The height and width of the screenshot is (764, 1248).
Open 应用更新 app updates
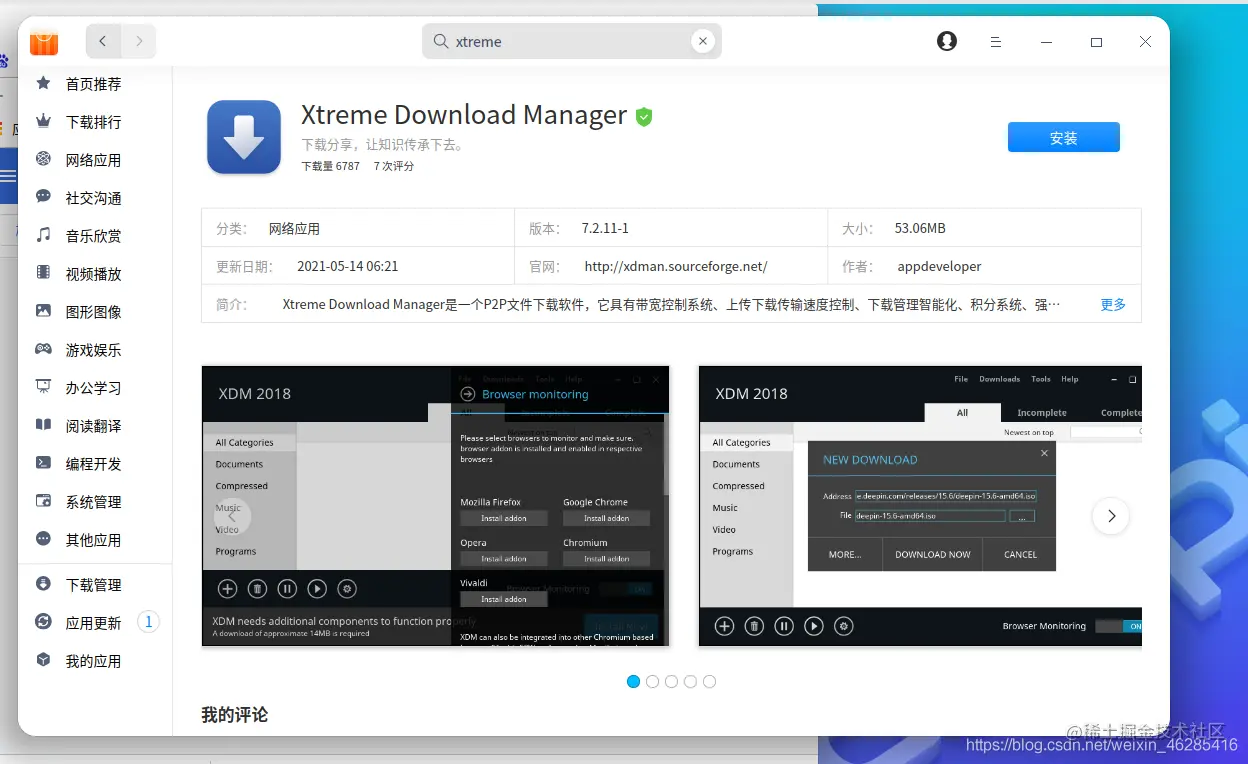point(94,623)
